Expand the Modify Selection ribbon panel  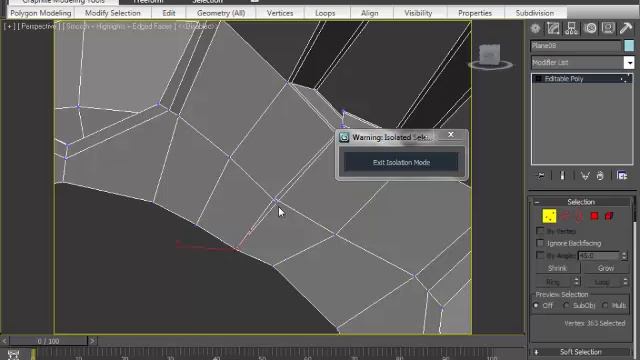tap(113, 13)
